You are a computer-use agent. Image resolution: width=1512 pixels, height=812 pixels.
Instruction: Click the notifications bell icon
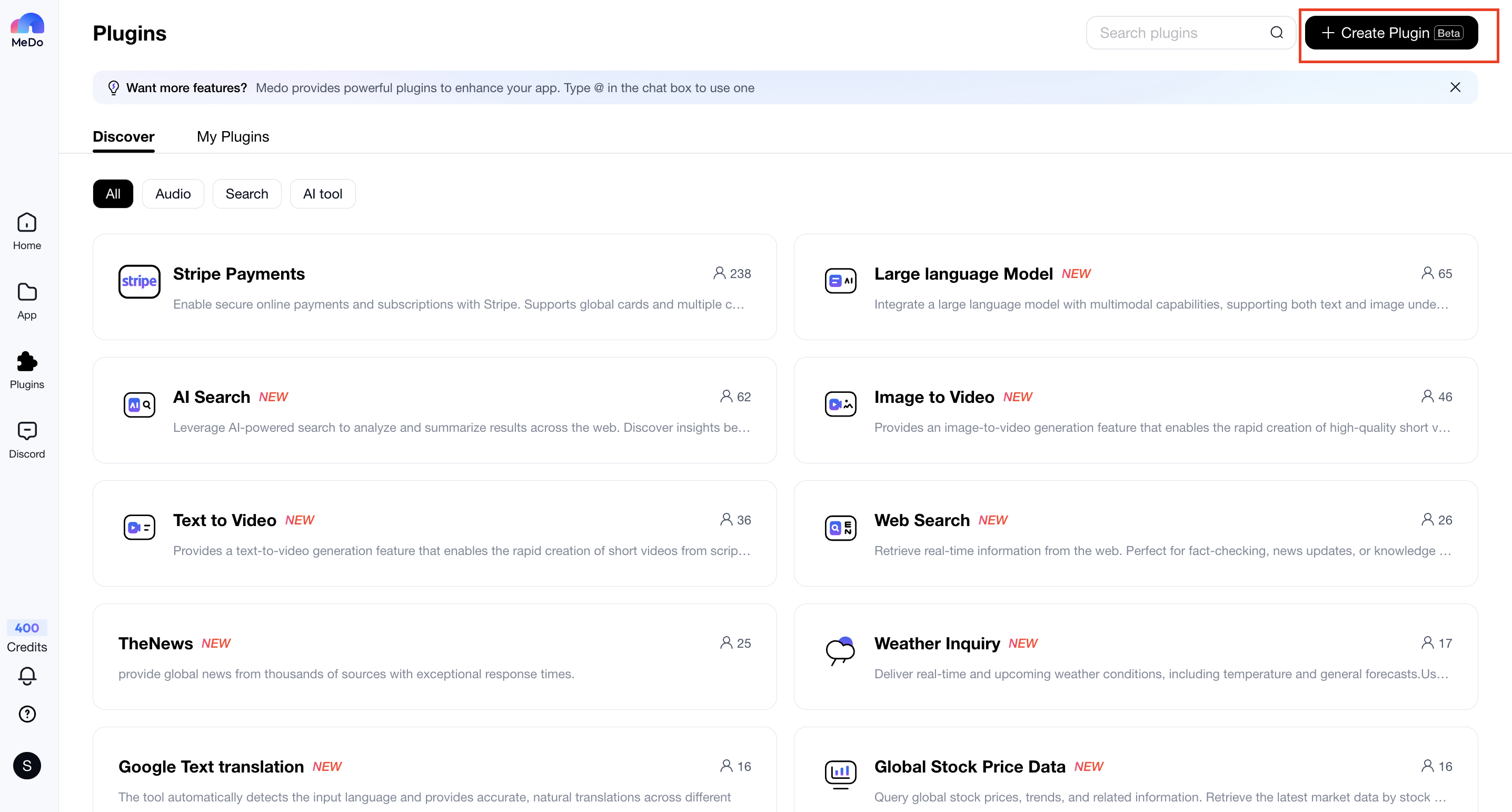(27, 676)
